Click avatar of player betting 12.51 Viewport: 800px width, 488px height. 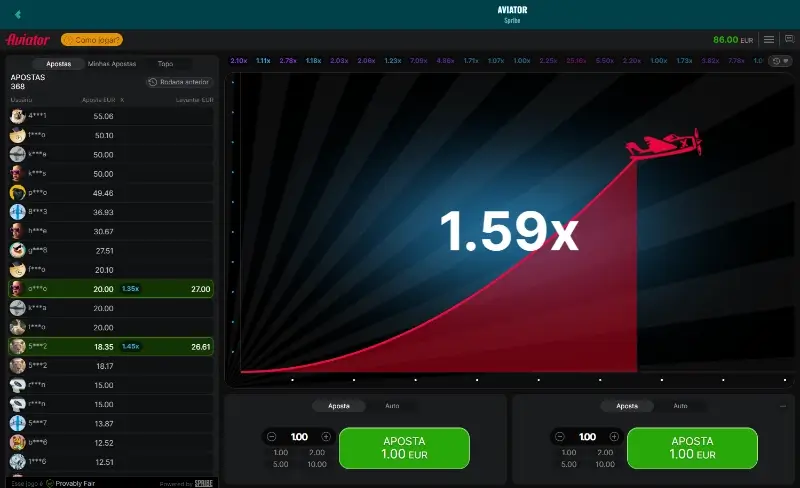(x=18, y=462)
